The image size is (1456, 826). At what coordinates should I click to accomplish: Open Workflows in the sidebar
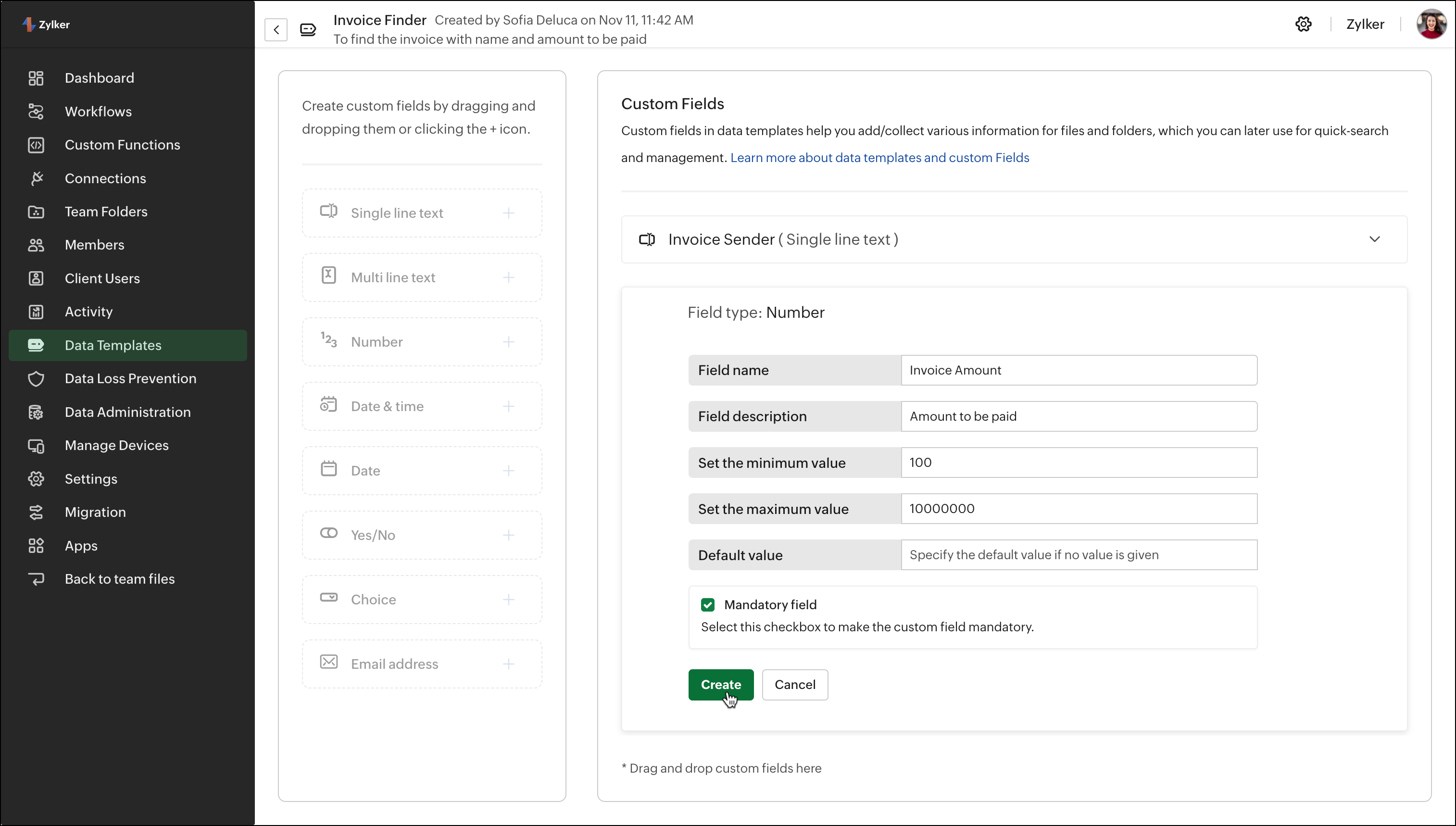(x=98, y=111)
